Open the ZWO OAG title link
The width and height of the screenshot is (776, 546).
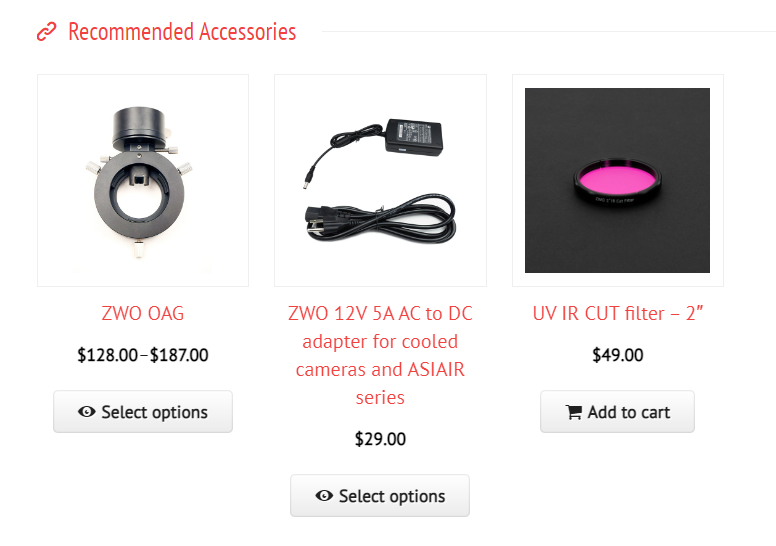click(x=143, y=313)
